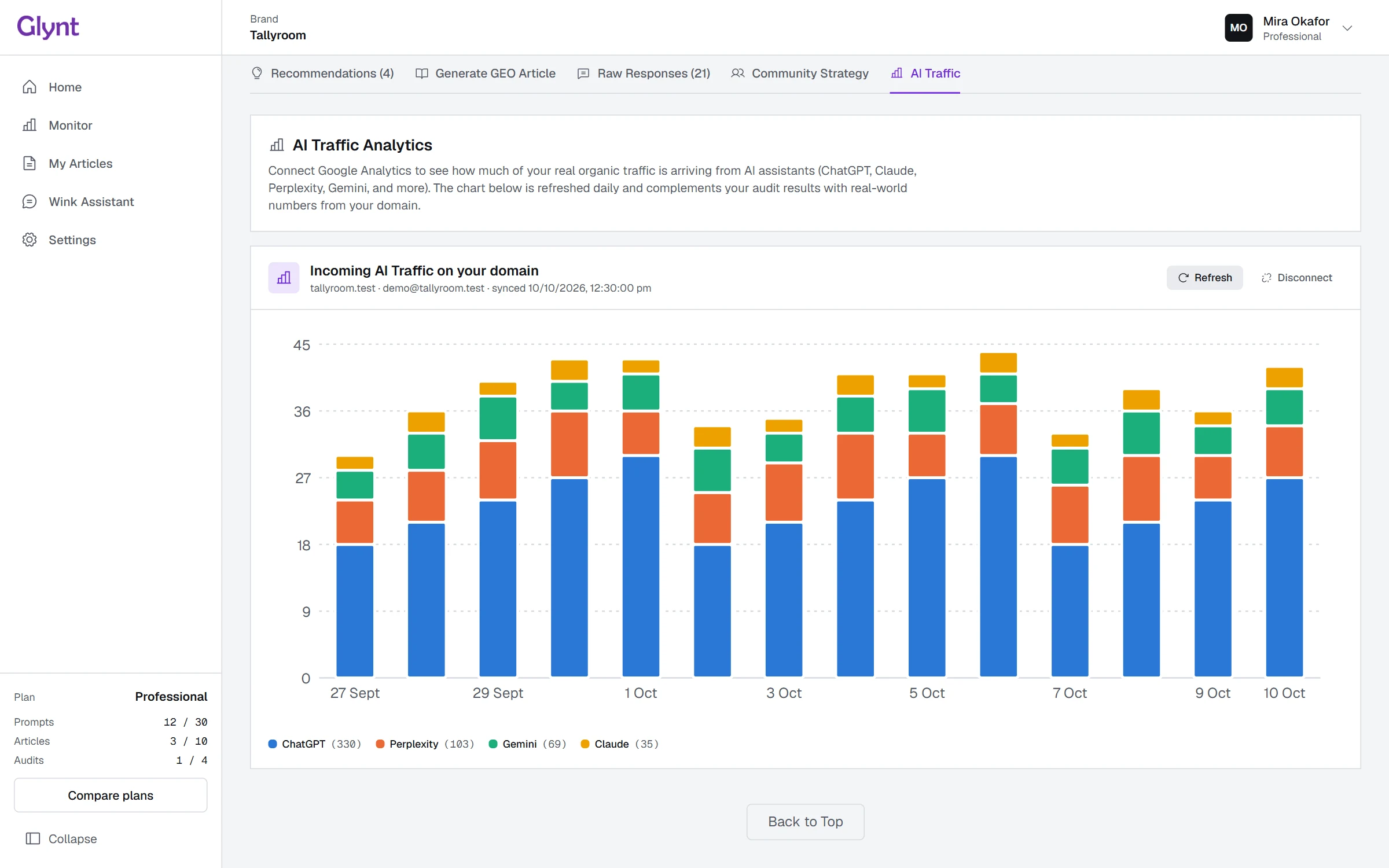Screen dimensions: 1389x868
Task: Click the '45' y-axis label
Action: (302, 345)
